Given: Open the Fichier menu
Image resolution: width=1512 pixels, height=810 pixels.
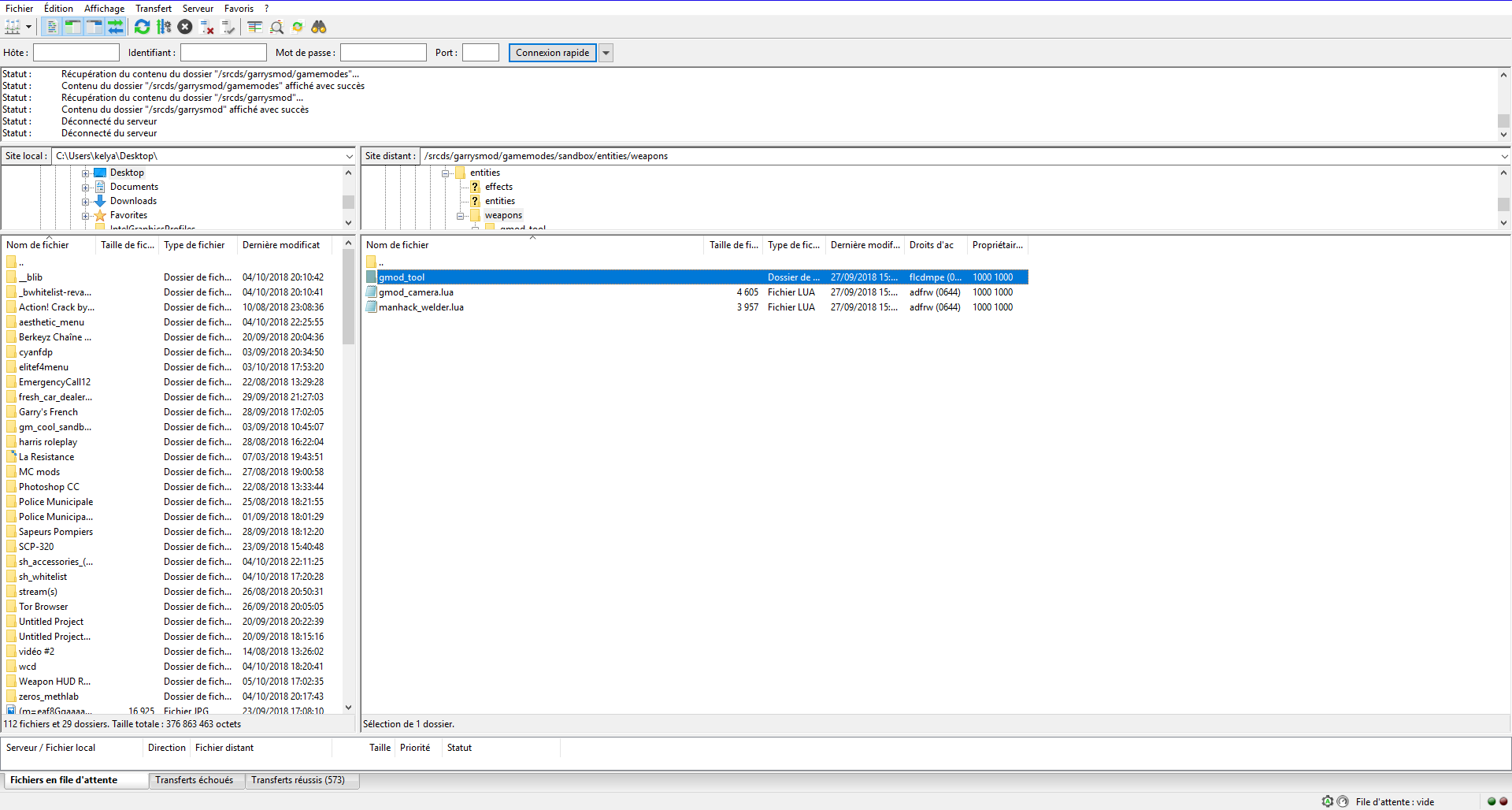Looking at the screenshot, I should [19, 9].
